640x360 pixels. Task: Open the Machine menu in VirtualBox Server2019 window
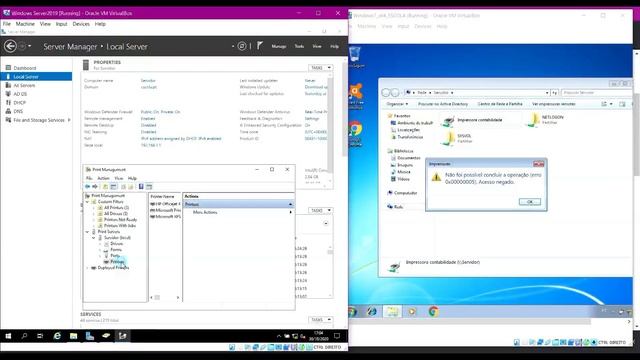click(25, 24)
